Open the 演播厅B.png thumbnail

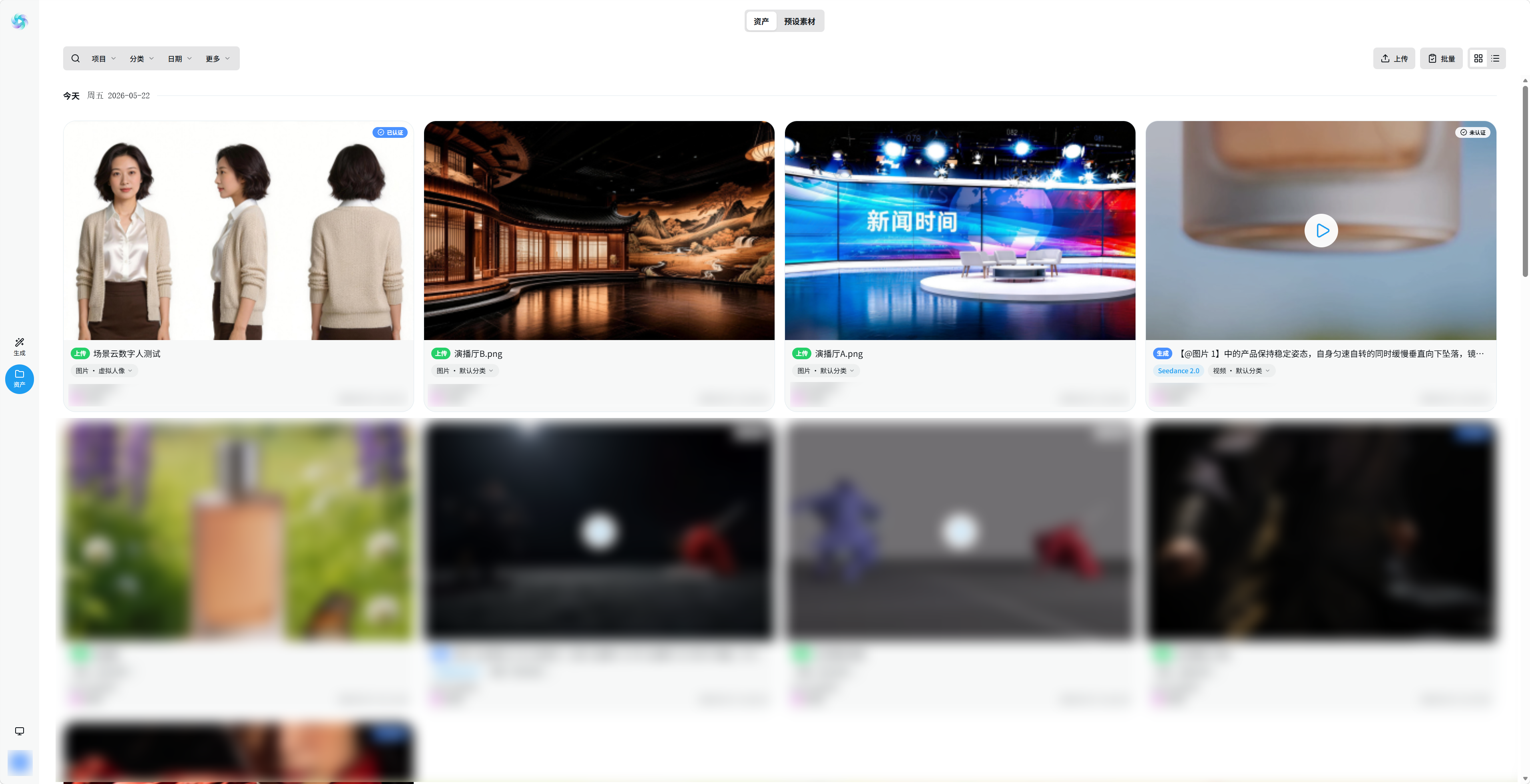599,231
